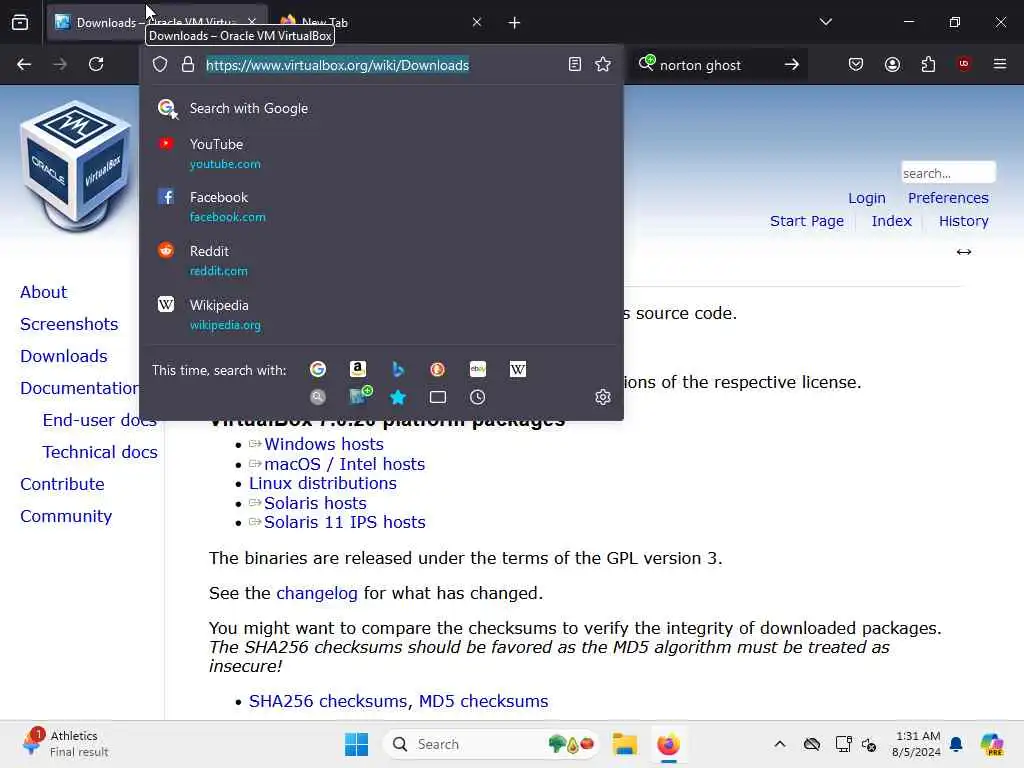Open Firefox View icon
Image resolution: width=1024 pixels, height=768 pixels.
[20, 23]
